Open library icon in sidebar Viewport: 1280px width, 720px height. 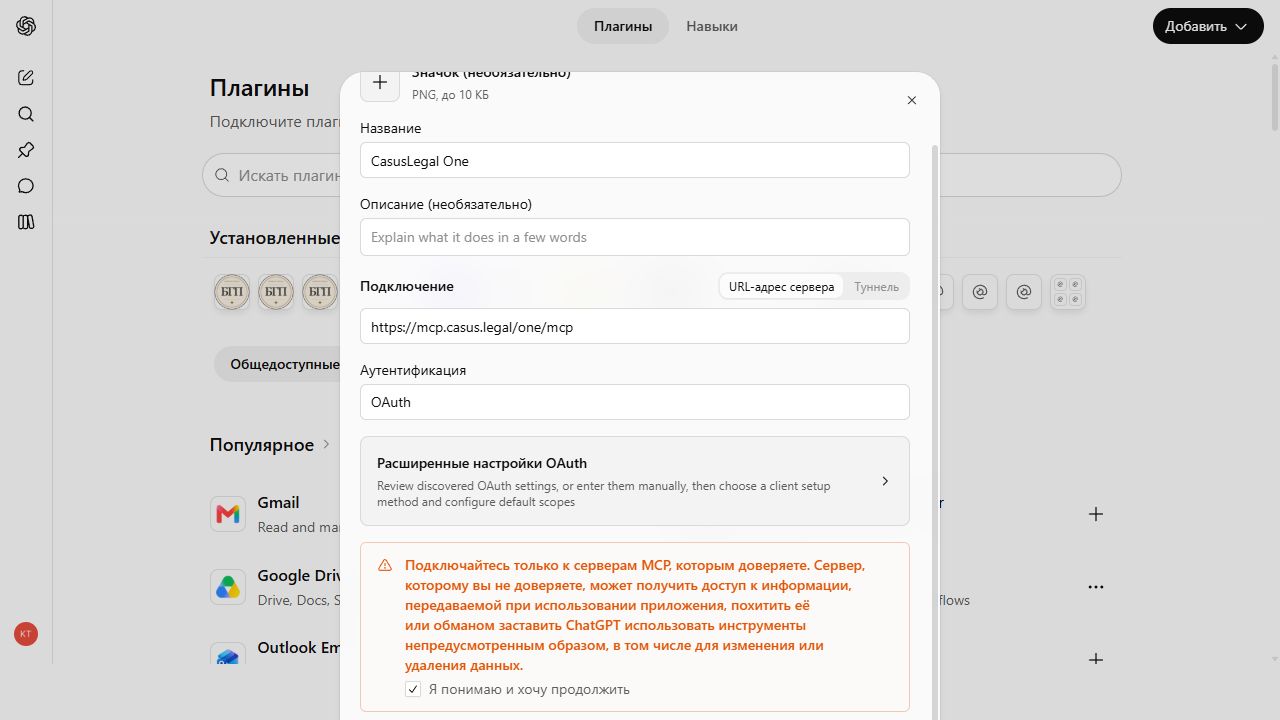[26, 222]
